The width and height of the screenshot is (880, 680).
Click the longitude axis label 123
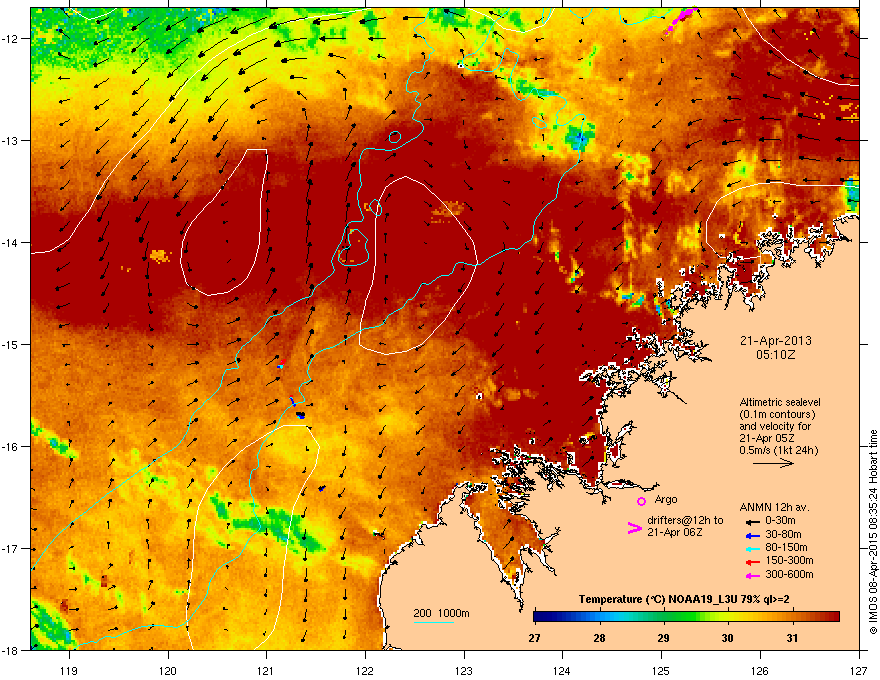(464, 670)
